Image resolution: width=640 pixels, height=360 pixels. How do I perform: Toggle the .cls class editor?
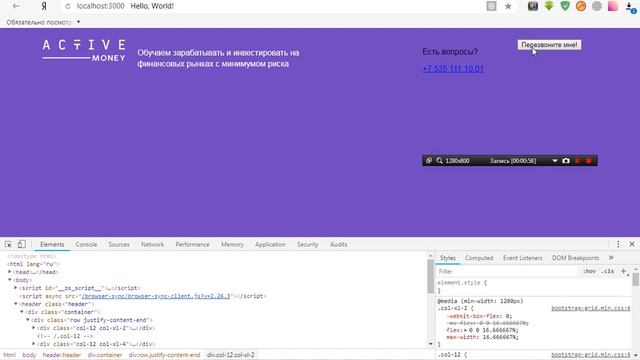click(608, 271)
